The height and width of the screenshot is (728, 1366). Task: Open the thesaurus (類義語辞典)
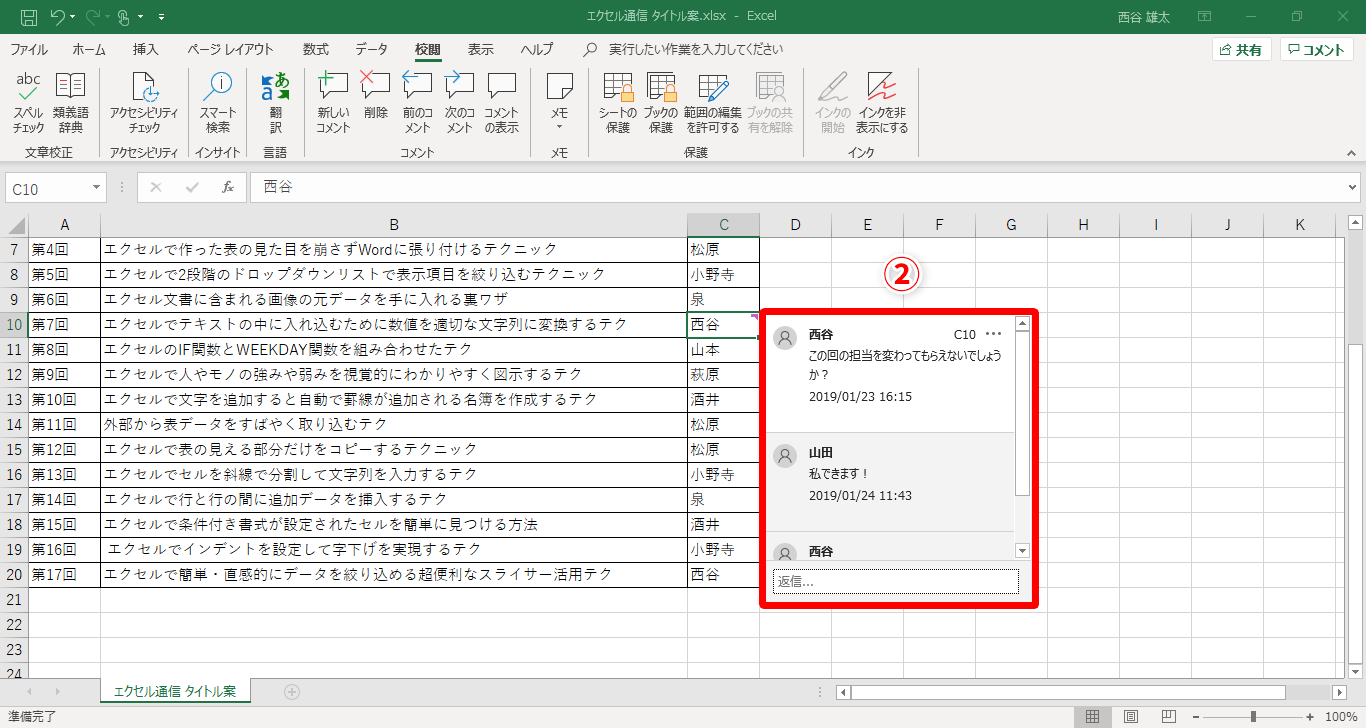click(70, 103)
